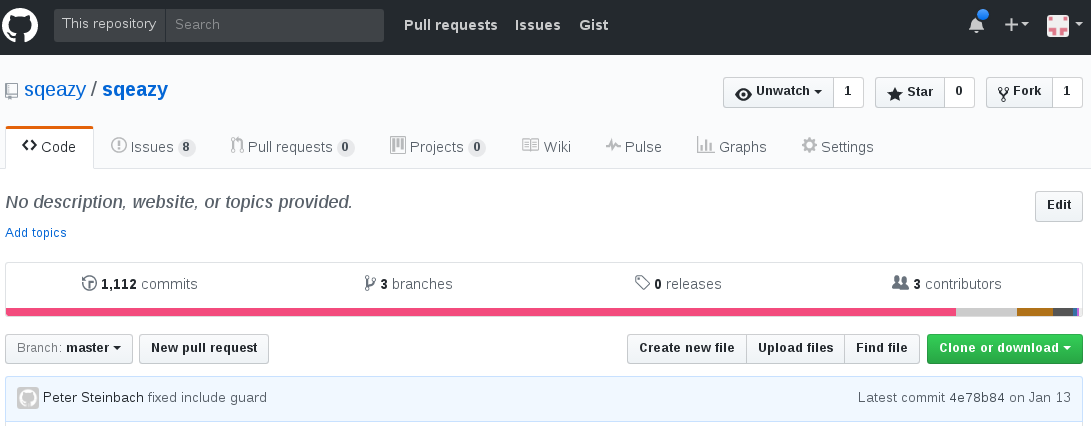Fork the sqeazy repository

[1019, 92]
